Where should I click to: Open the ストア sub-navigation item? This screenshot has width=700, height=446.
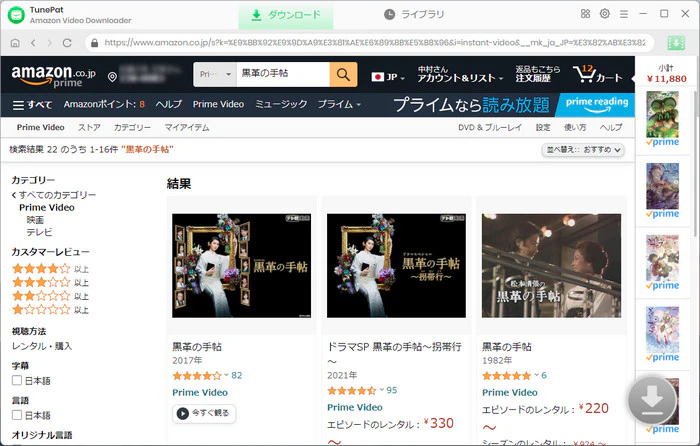pos(89,128)
